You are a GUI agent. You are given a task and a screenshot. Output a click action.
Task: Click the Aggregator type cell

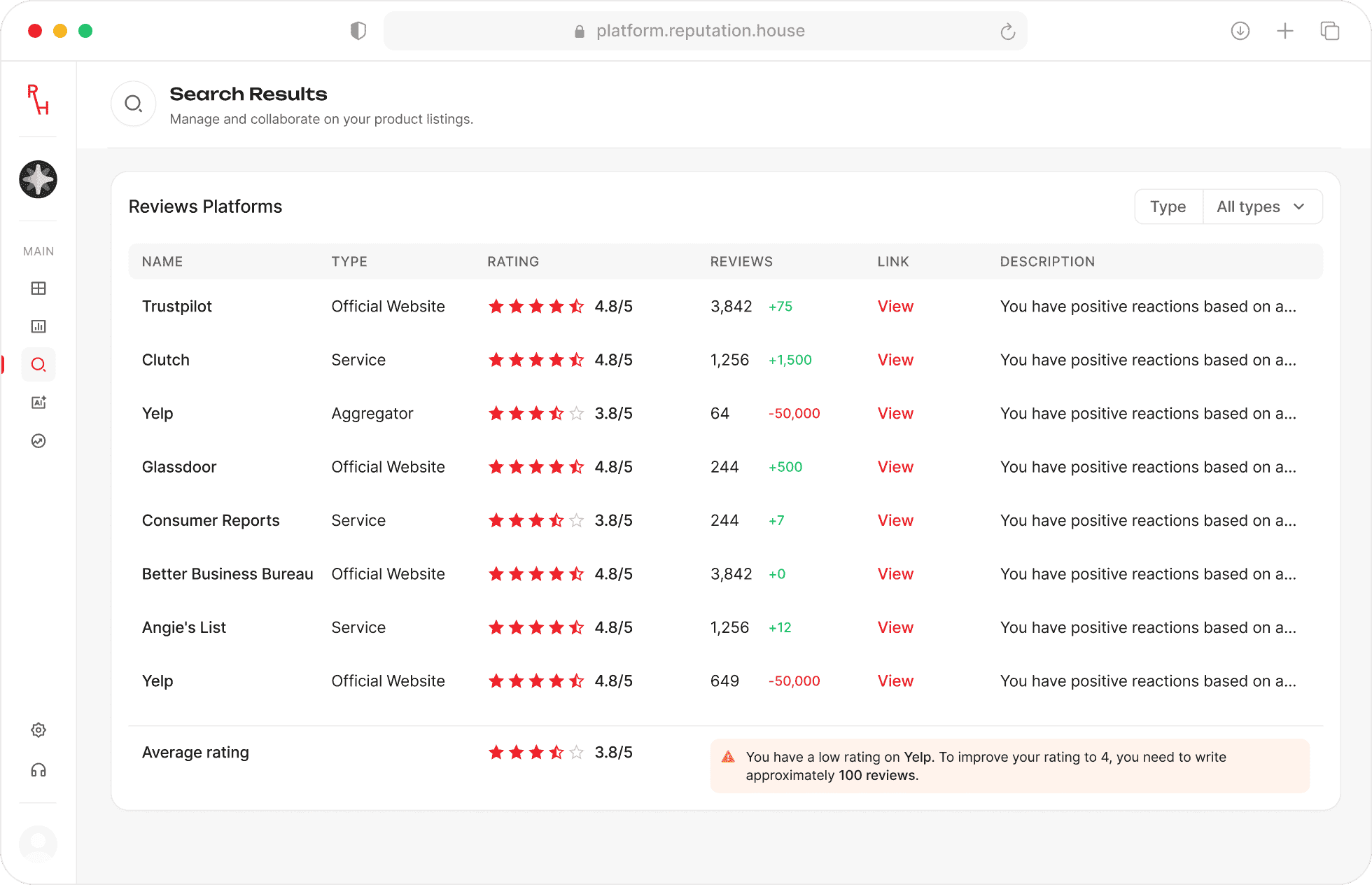point(372,414)
